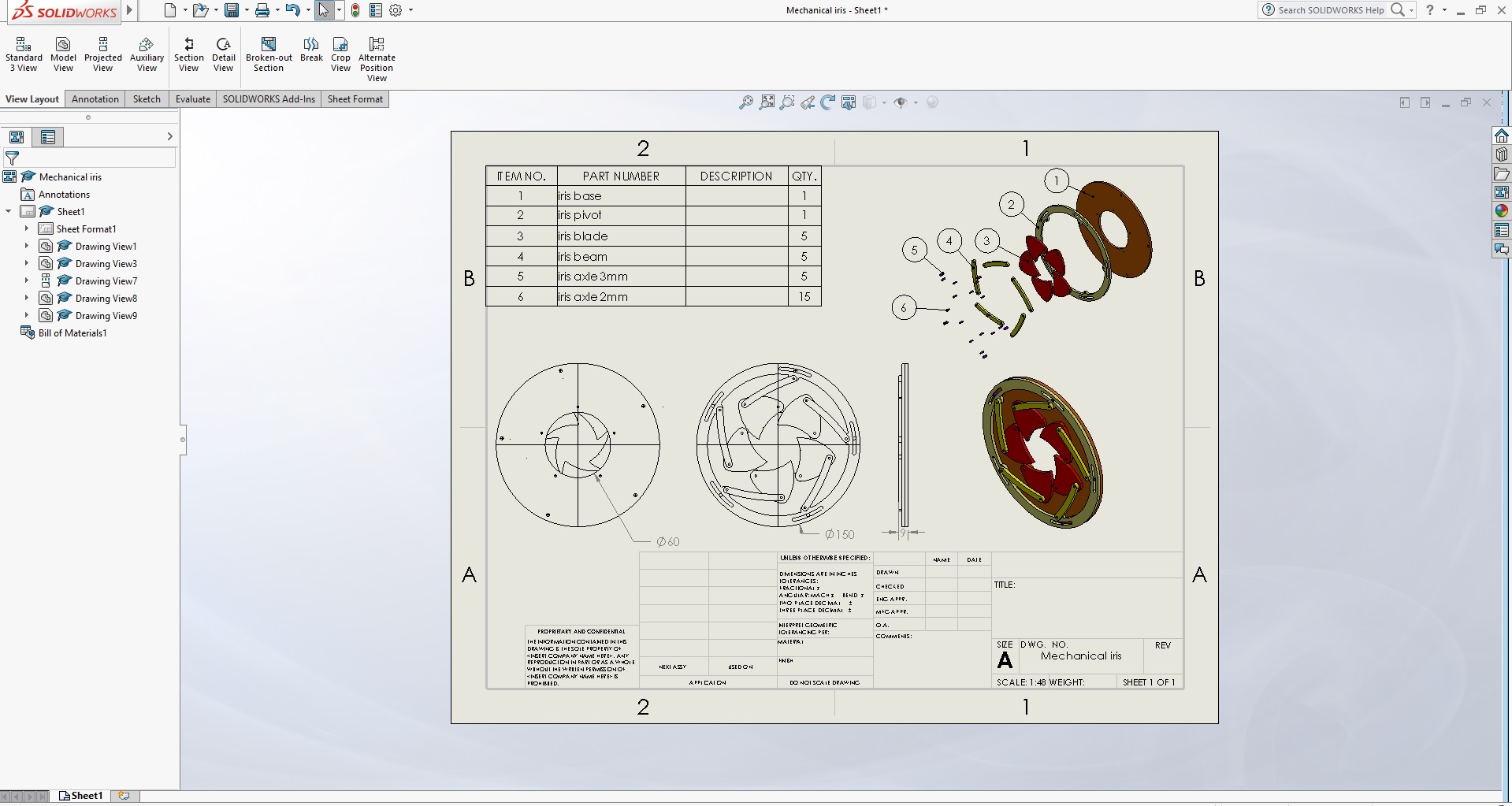
Task: Toggle the Hide/Show Items eye icon
Action: coord(901,102)
